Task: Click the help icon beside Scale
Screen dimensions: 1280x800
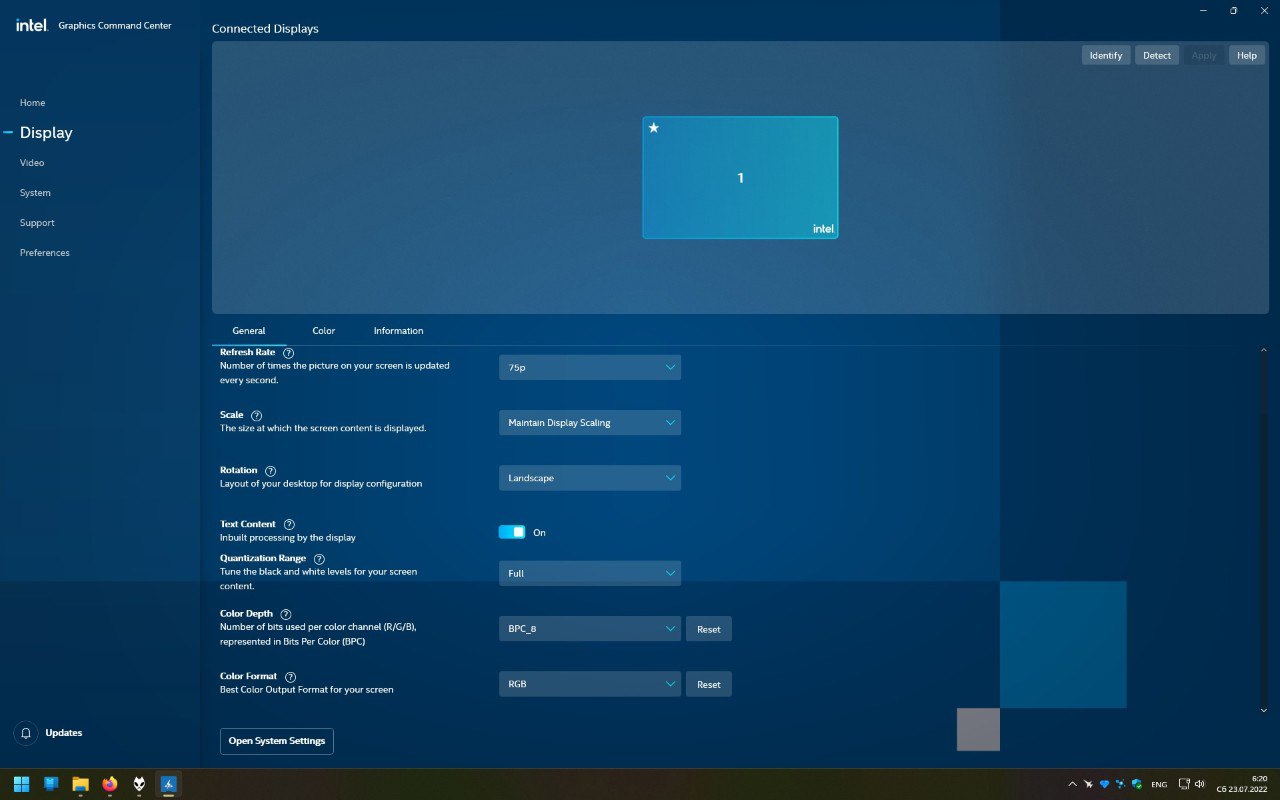Action: (x=257, y=415)
